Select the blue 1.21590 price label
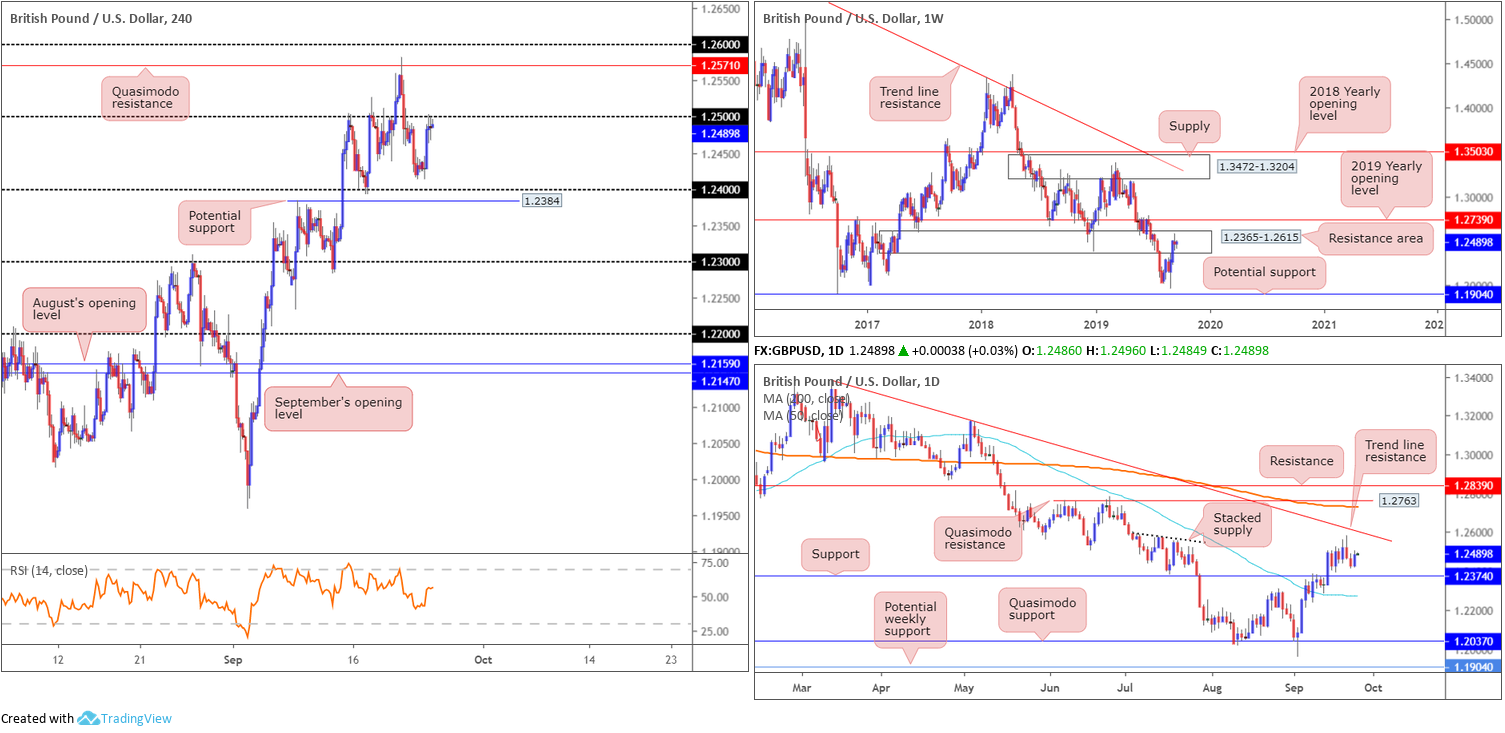 point(718,364)
